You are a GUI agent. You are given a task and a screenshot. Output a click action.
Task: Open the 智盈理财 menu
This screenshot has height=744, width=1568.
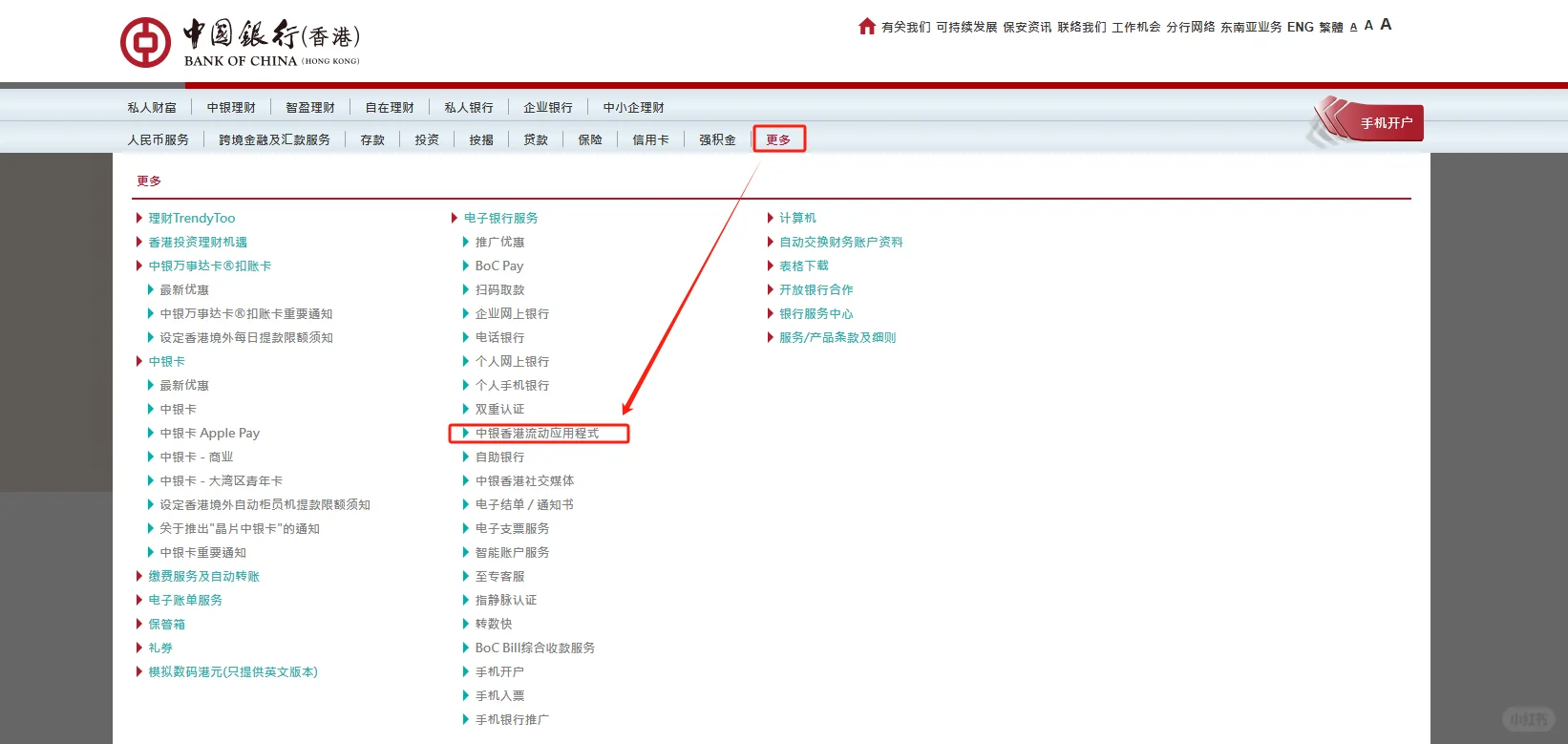pyautogui.click(x=310, y=108)
